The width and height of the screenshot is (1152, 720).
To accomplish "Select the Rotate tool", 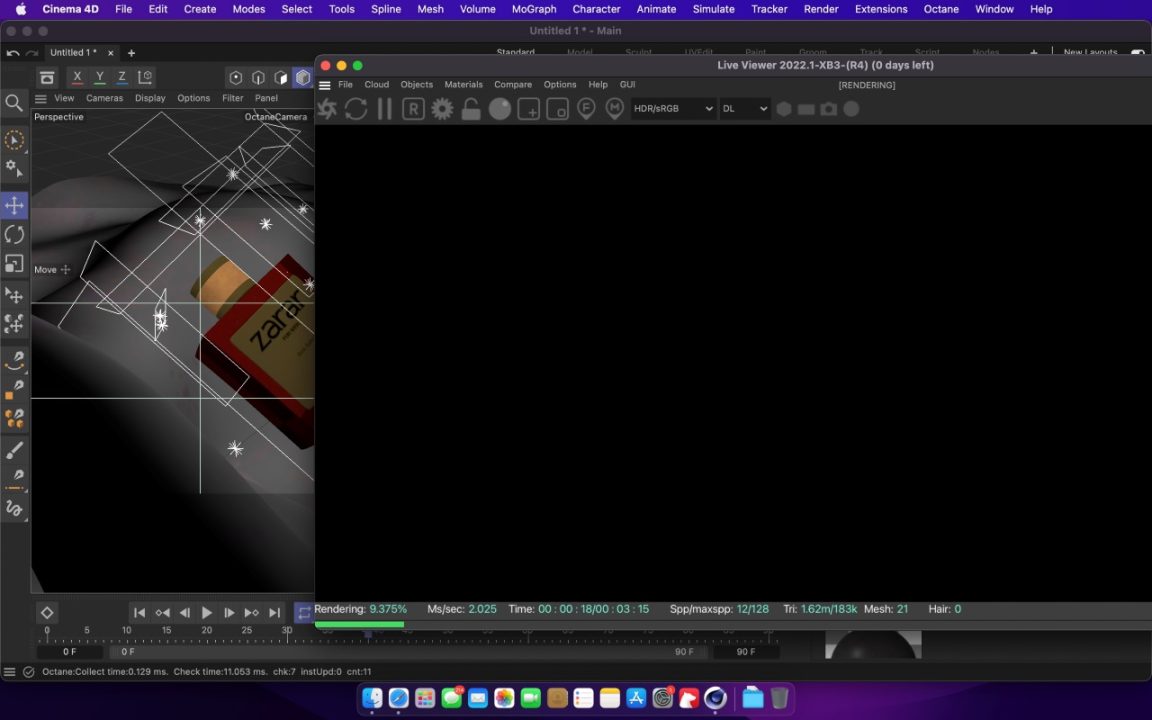I will coord(15,234).
